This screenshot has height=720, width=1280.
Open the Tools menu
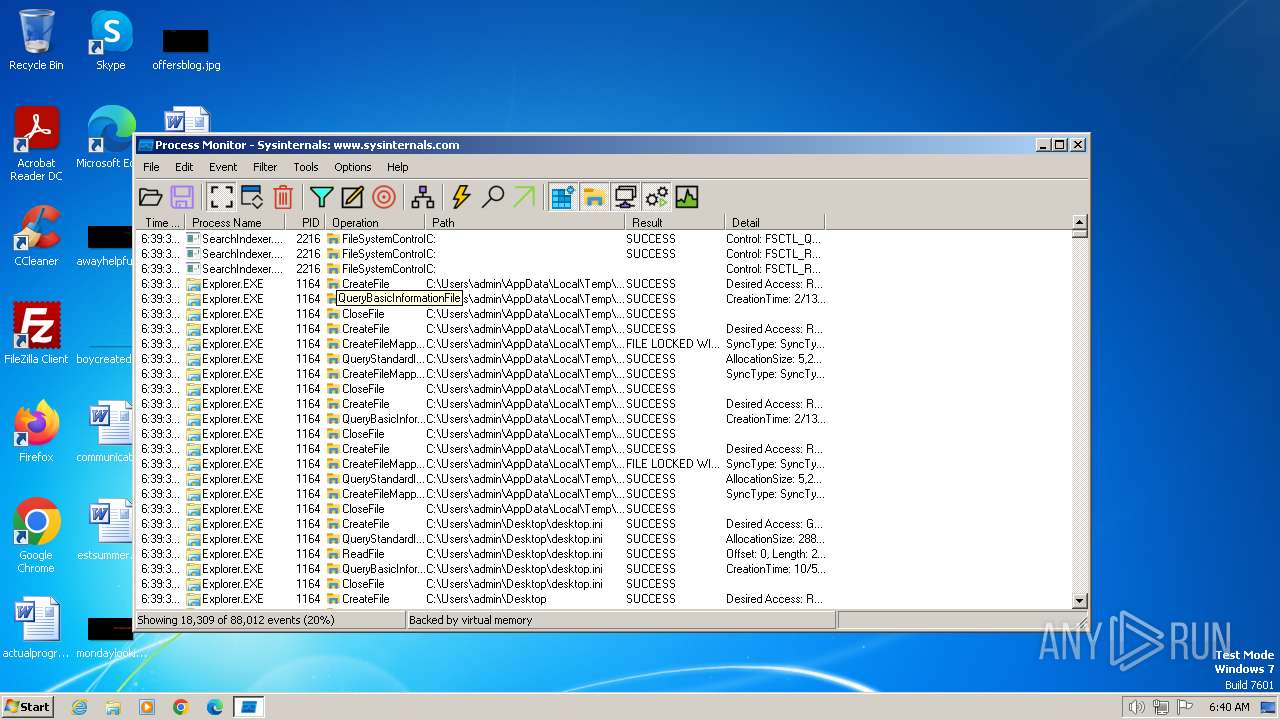306,167
